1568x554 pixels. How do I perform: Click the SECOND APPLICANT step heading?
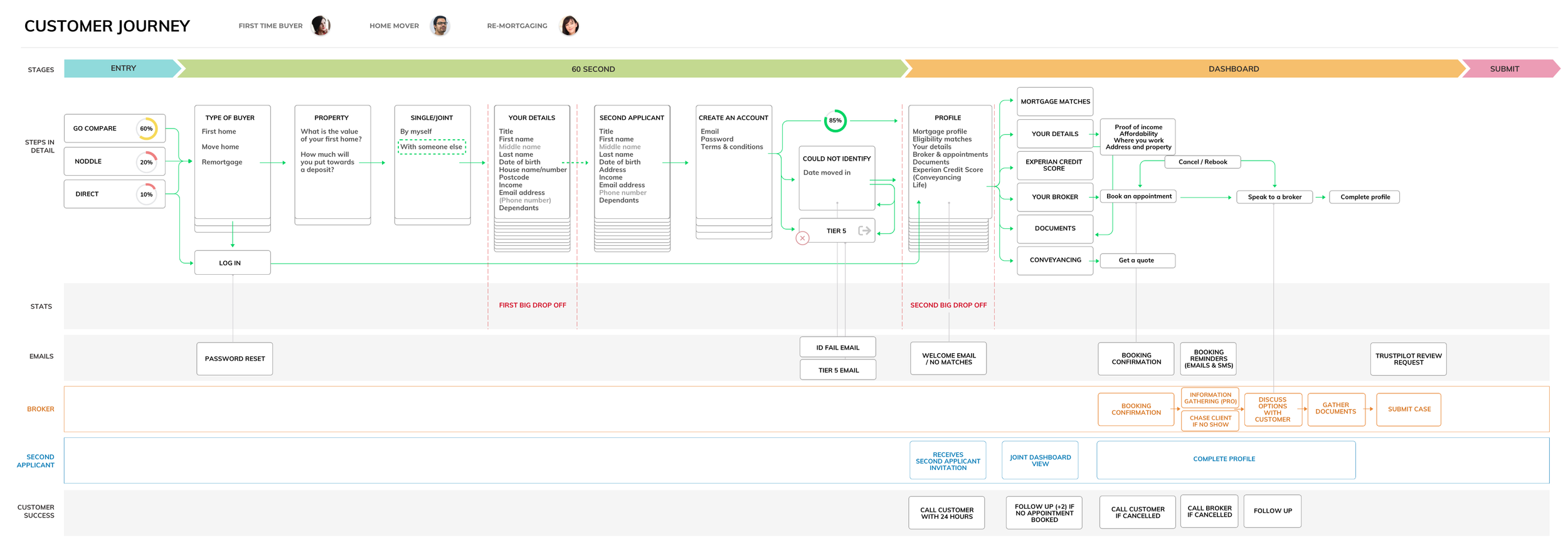click(x=632, y=118)
